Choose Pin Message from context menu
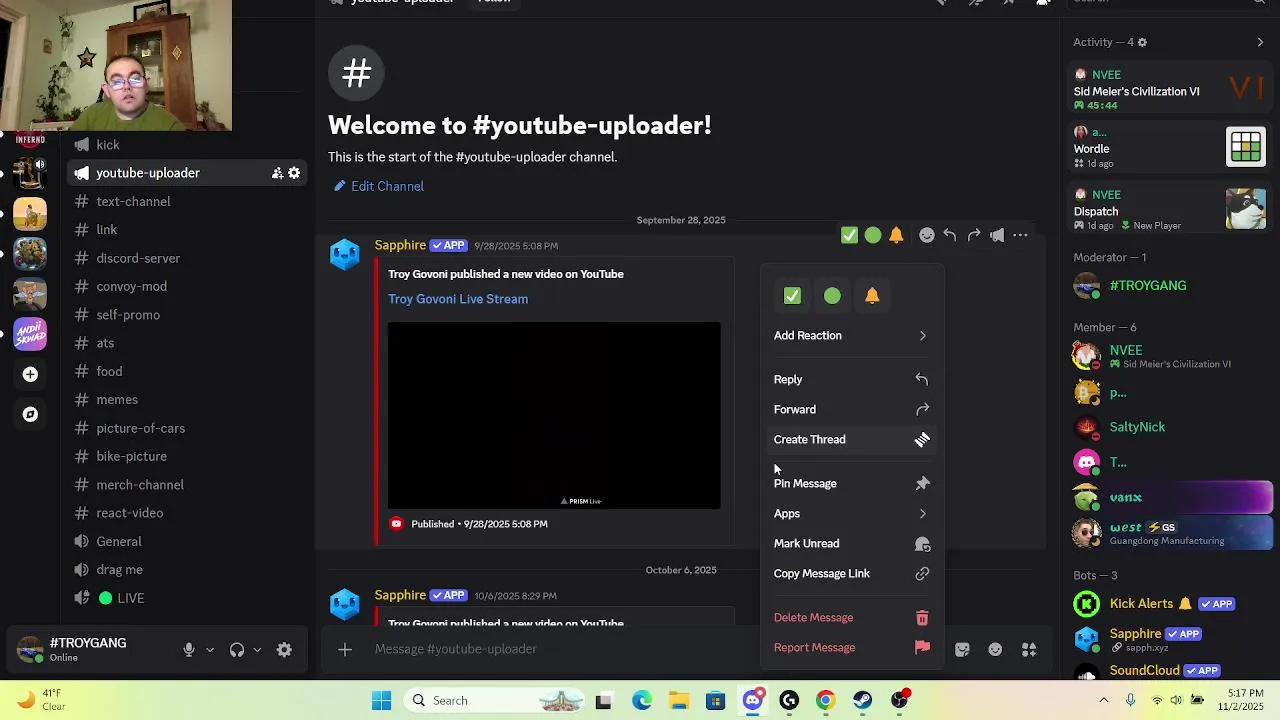1280x720 pixels. pos(851,484)
